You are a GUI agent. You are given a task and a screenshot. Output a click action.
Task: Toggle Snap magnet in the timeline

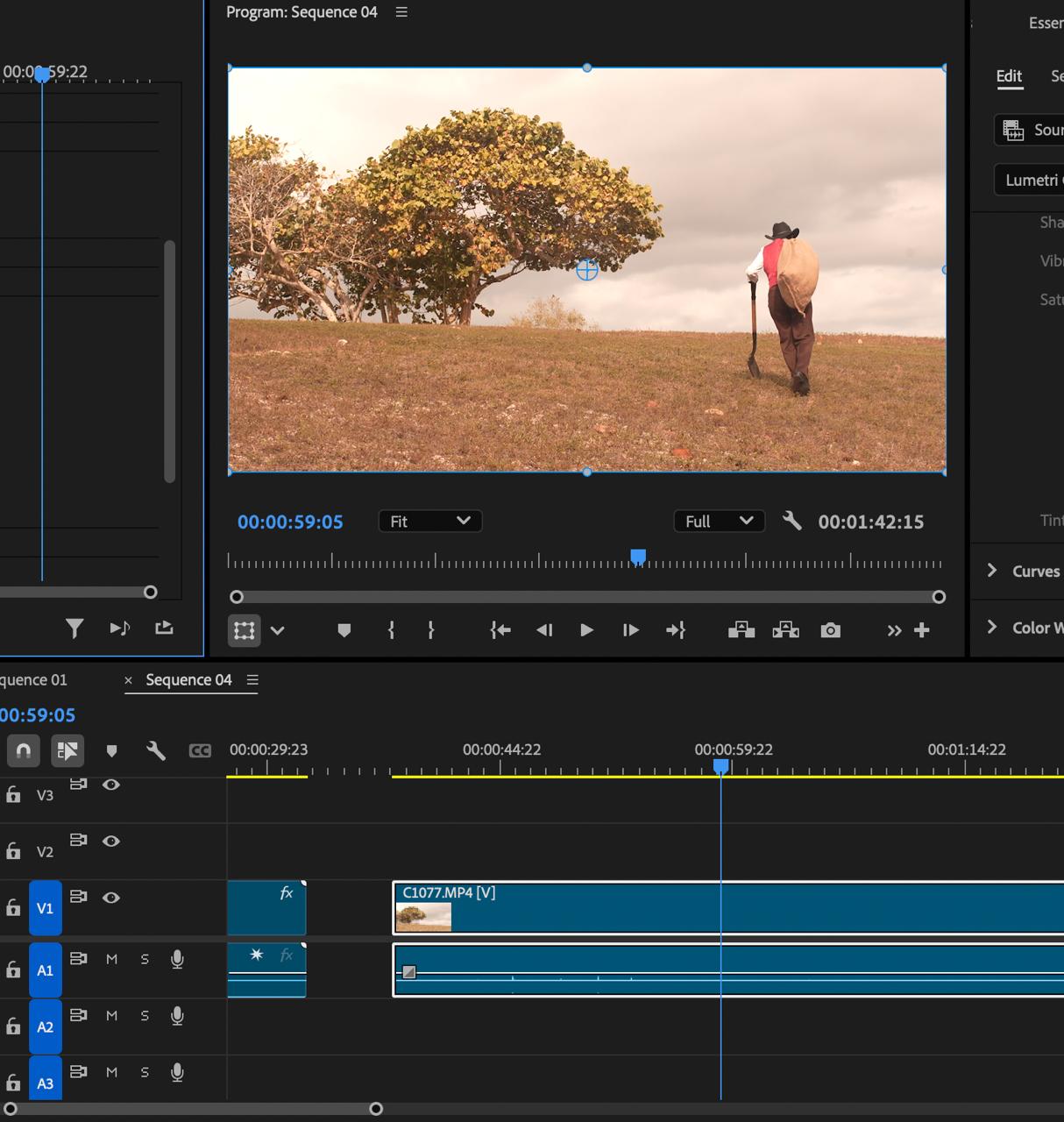(24, 751)
